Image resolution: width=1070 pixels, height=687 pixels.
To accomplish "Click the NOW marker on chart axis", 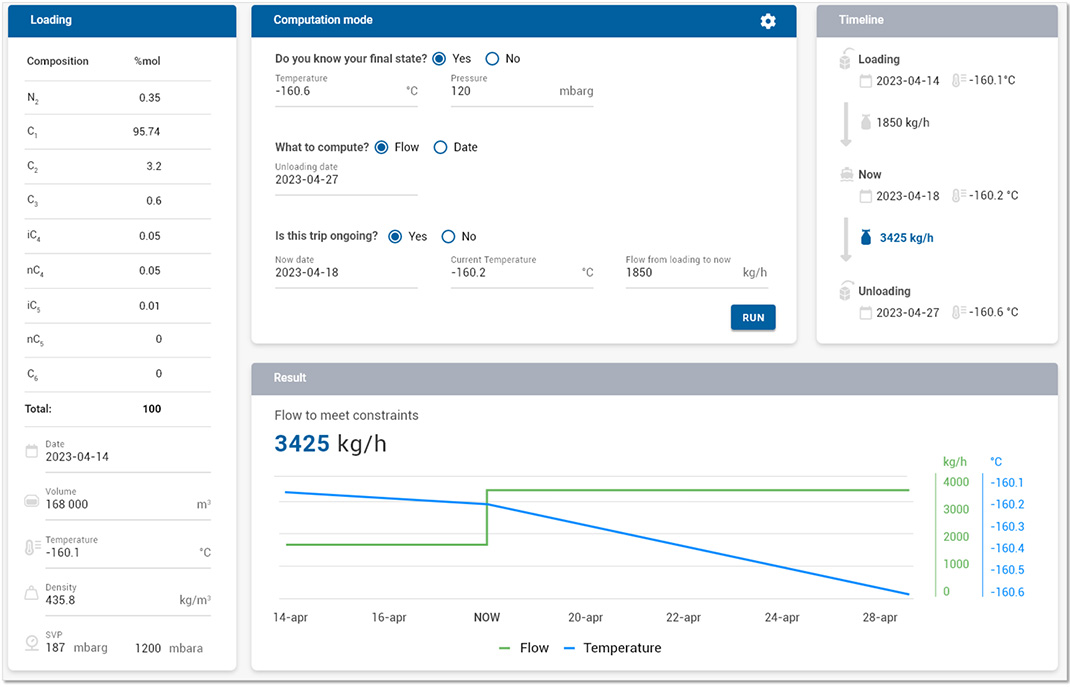I will coord(487,617).
